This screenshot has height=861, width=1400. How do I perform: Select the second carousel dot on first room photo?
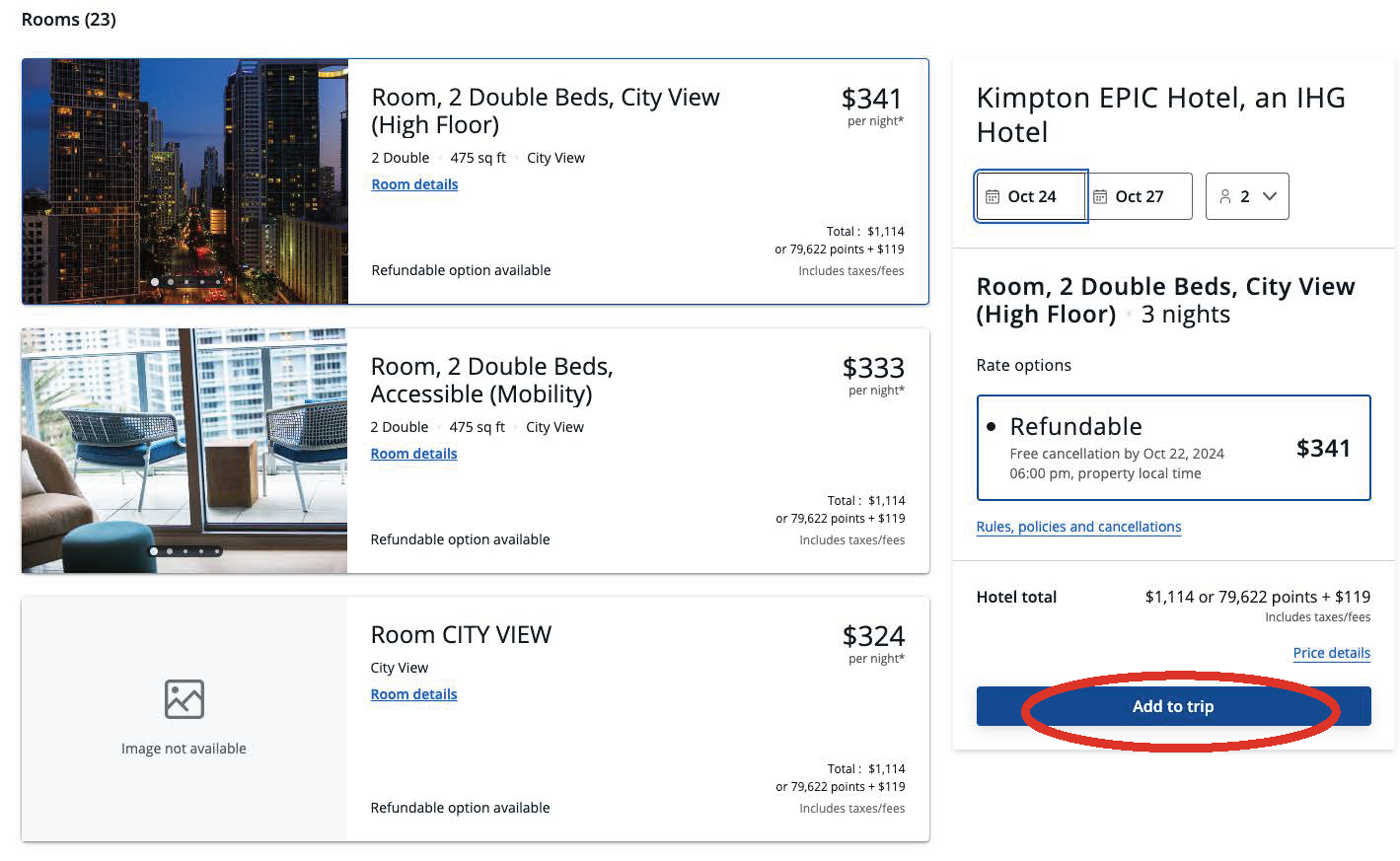pyautogui.click(x=171, y=281)
